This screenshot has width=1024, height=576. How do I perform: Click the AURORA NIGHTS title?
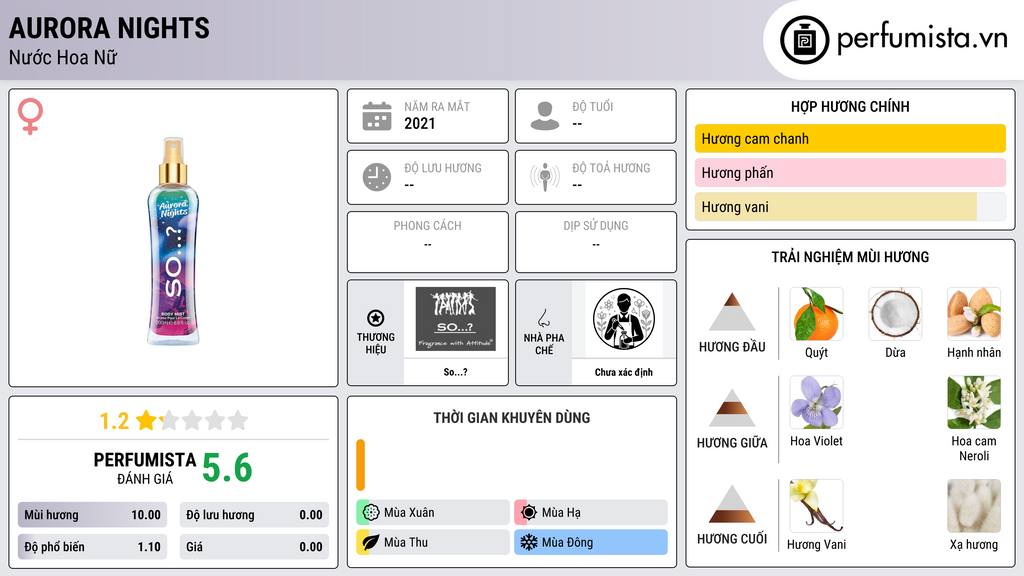coord(109,28)
